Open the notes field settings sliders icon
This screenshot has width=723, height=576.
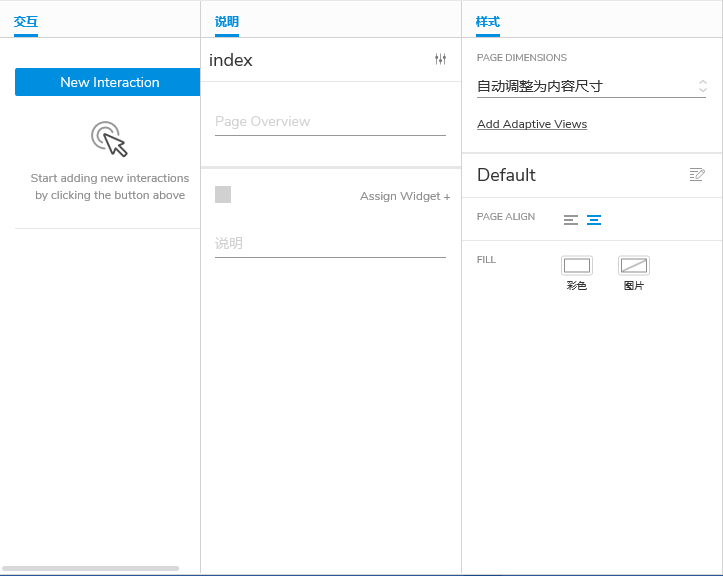440,60
